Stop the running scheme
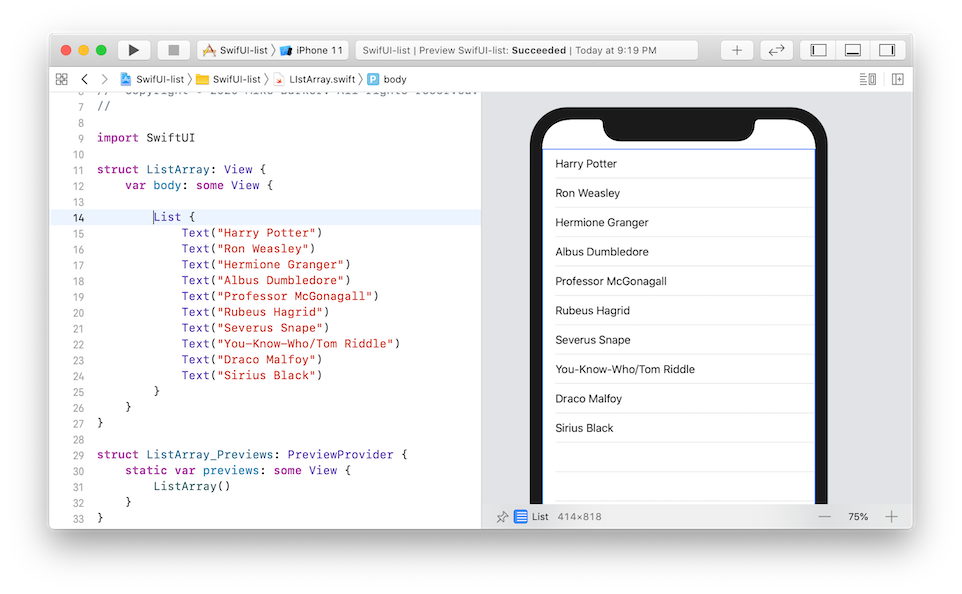 coord(174,50)
